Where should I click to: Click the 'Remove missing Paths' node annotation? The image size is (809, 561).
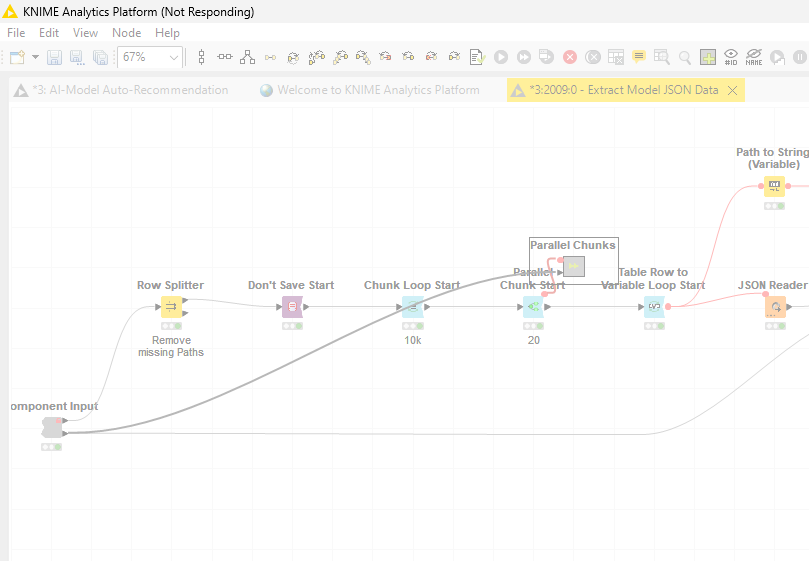(x=171, y=346)
